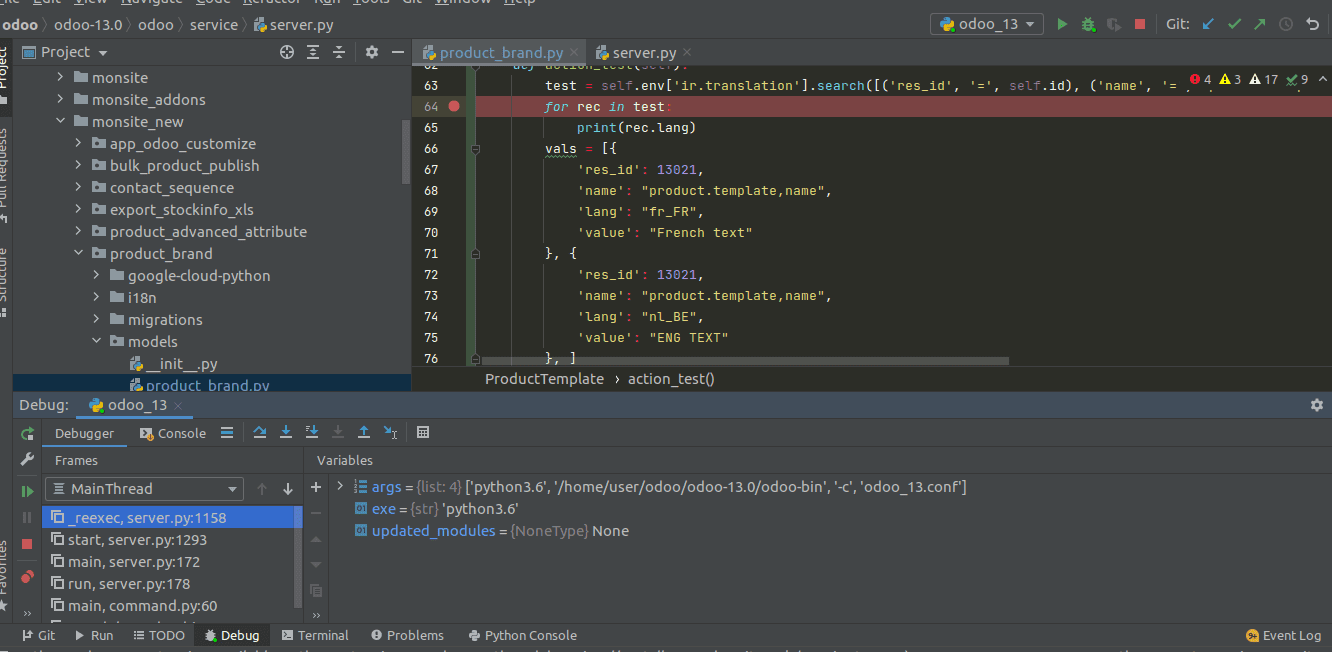Click Git Commit checkmark icon
This screenshot has height=652, width=1332.
1234,24
